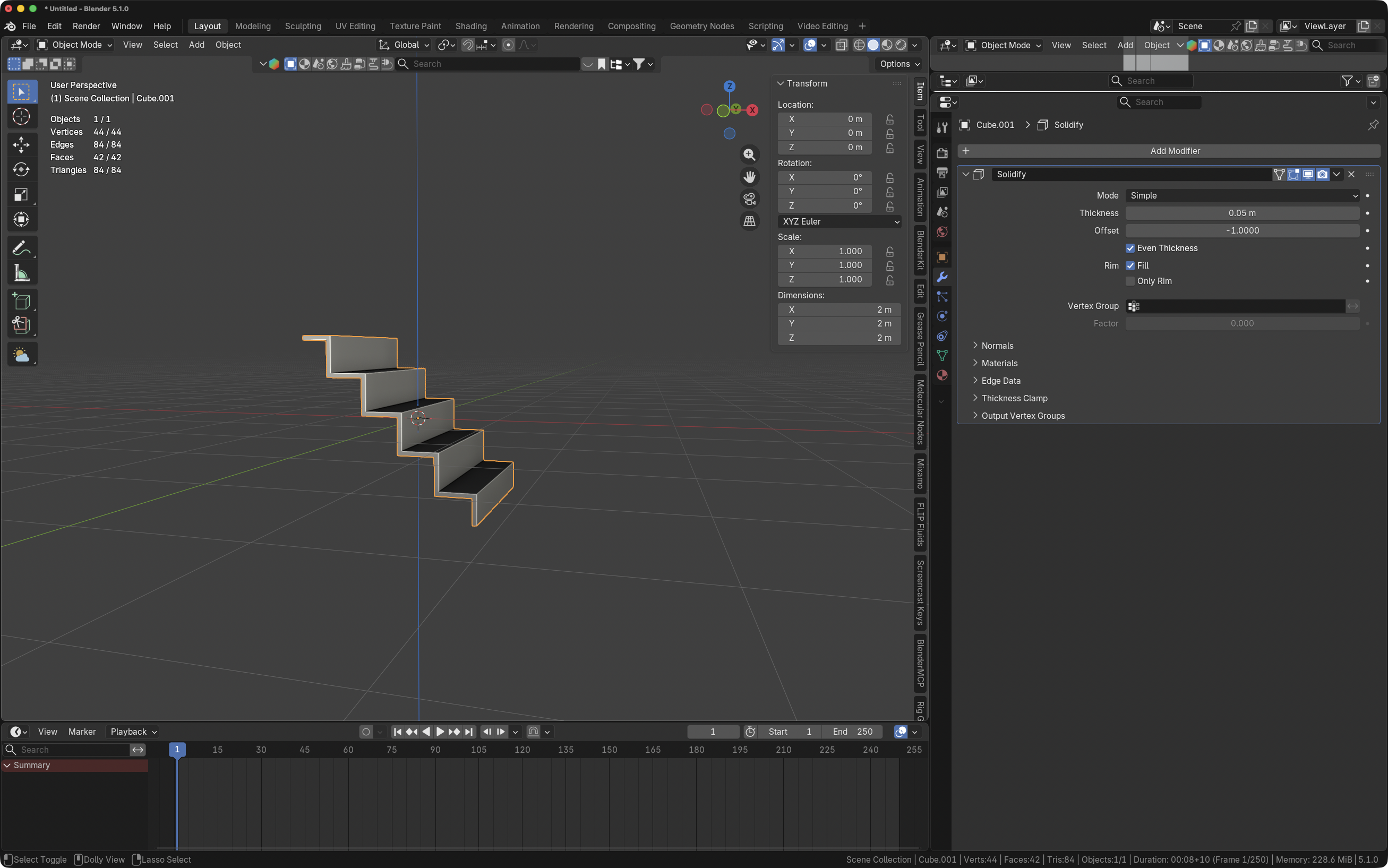1388x868 pixels.
Task: Open the Object Data properties tab
Action: point(942,355)
